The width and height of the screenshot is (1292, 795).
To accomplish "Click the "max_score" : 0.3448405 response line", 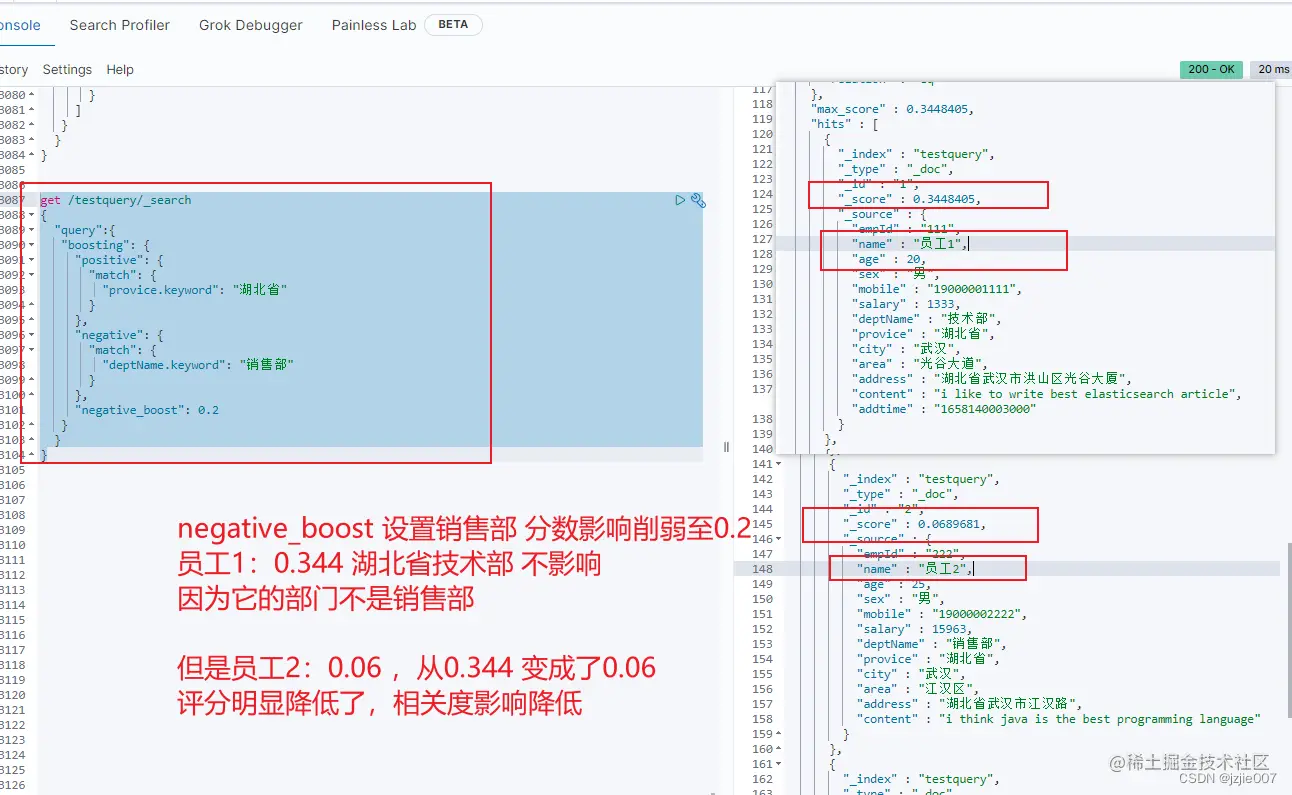I will pos(892,109).
